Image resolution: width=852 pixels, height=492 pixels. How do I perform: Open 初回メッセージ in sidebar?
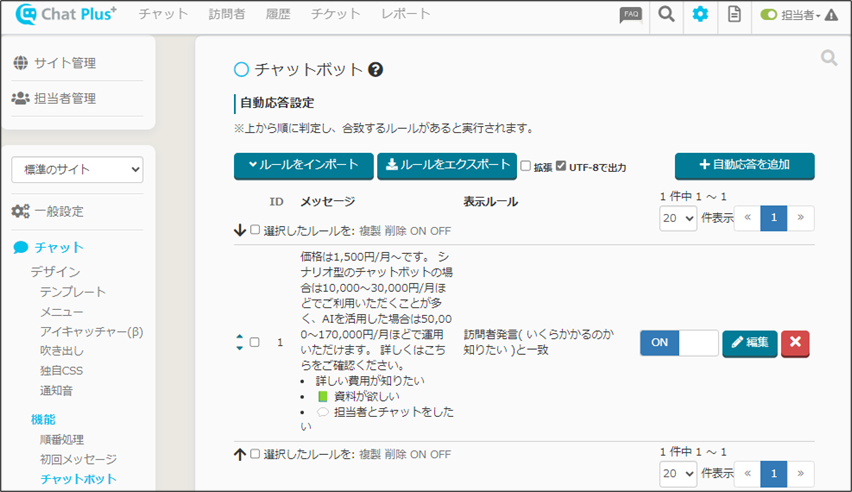[80, 459]
